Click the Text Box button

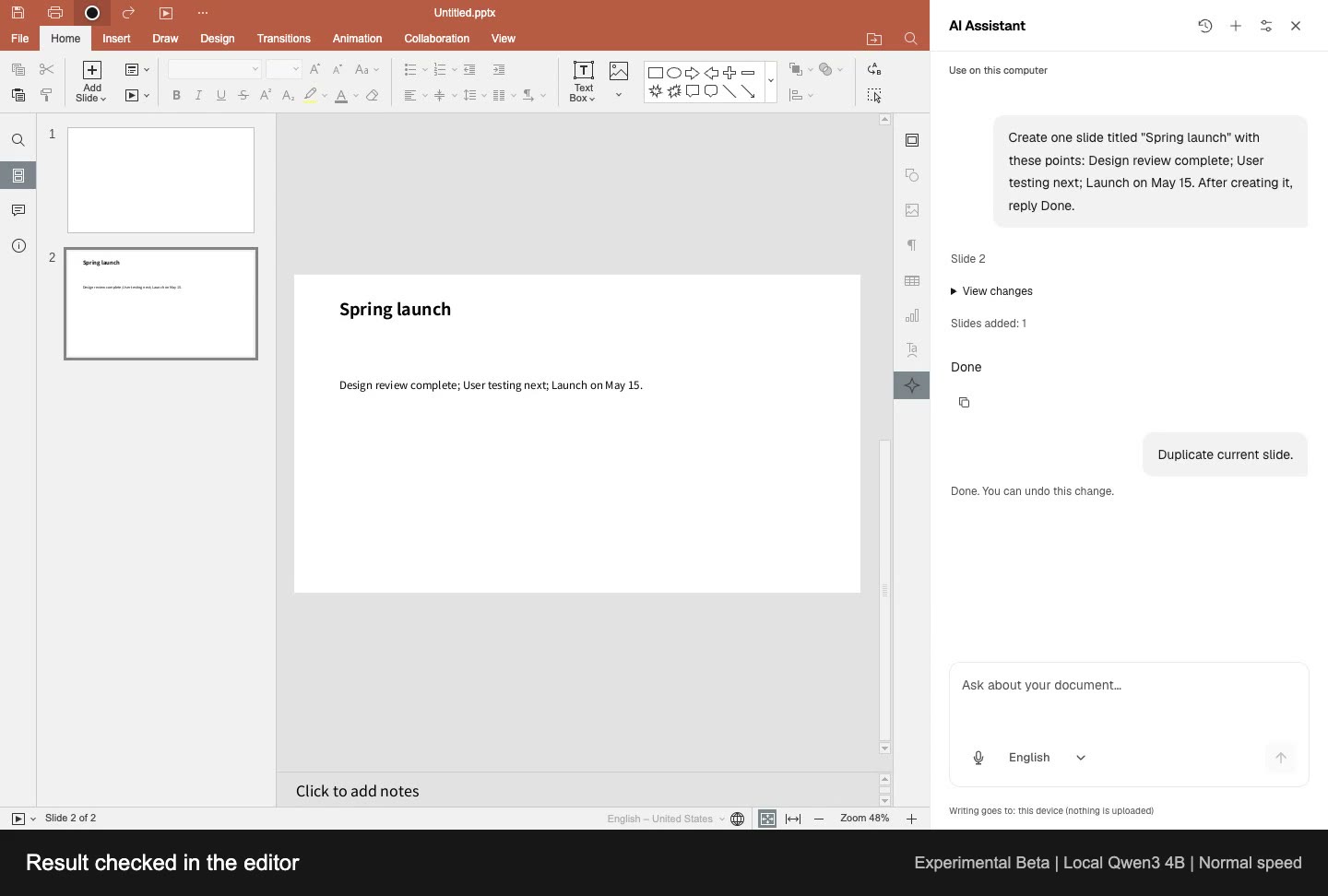(x=583, y=81)
